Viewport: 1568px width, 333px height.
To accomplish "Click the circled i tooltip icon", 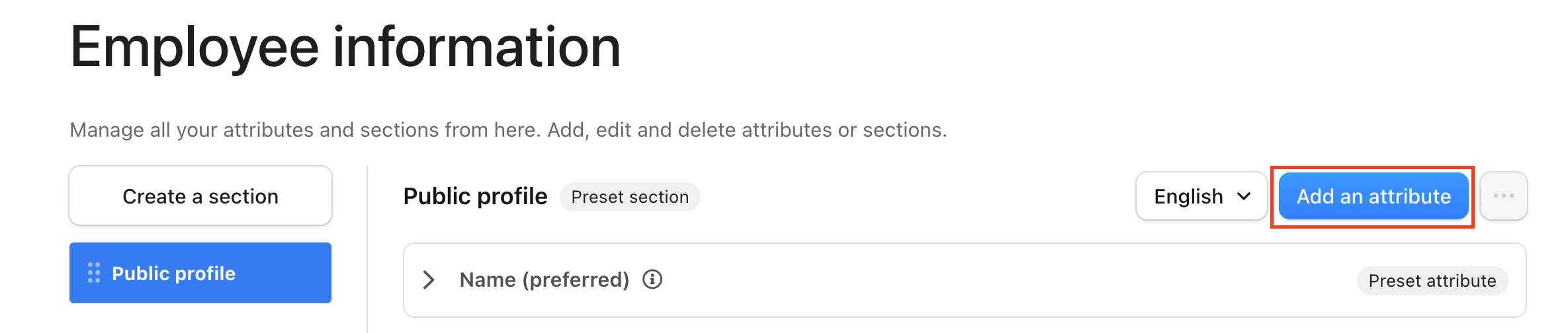I will tap(652, 279).
